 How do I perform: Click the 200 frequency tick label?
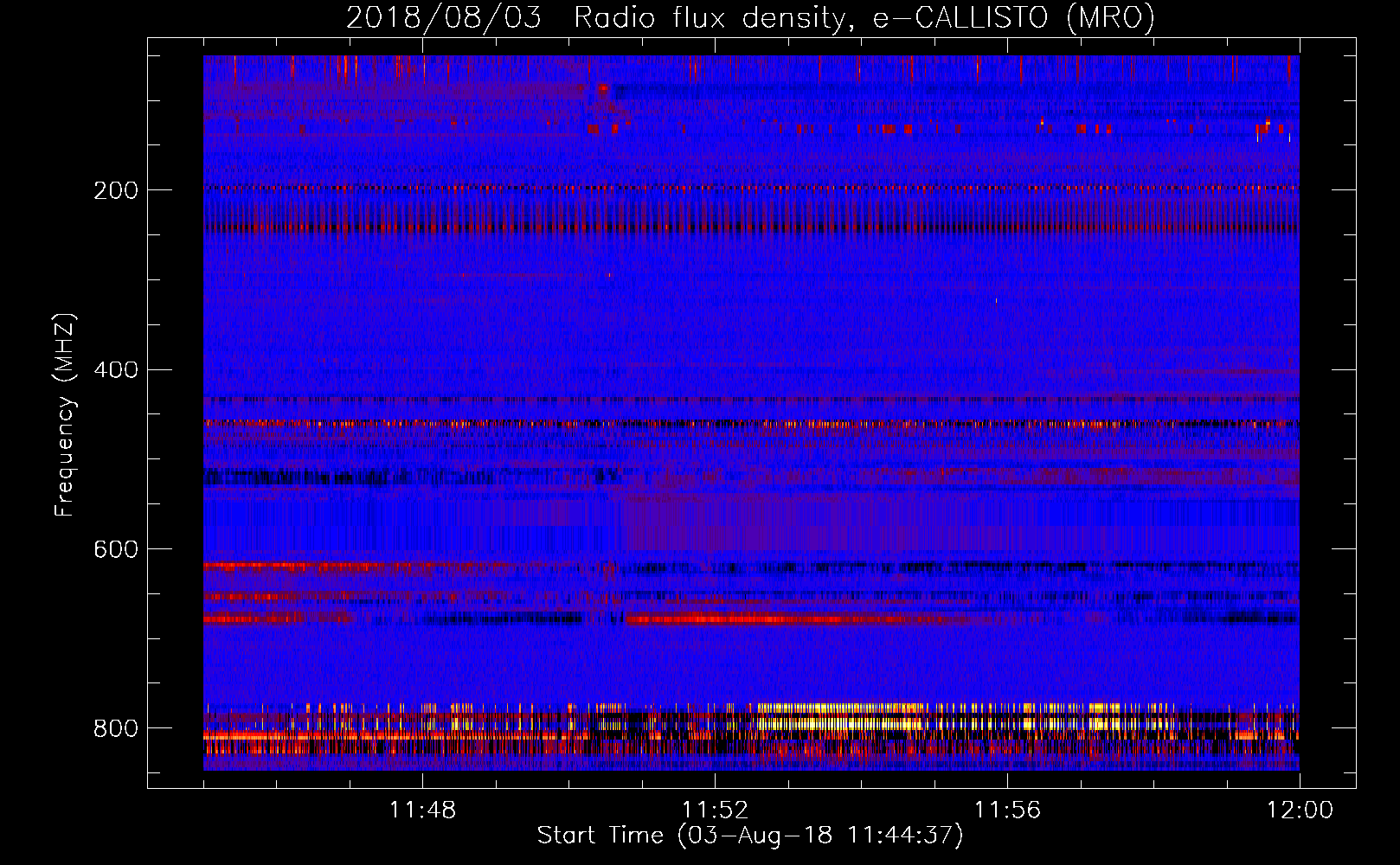tap(116, 190)
